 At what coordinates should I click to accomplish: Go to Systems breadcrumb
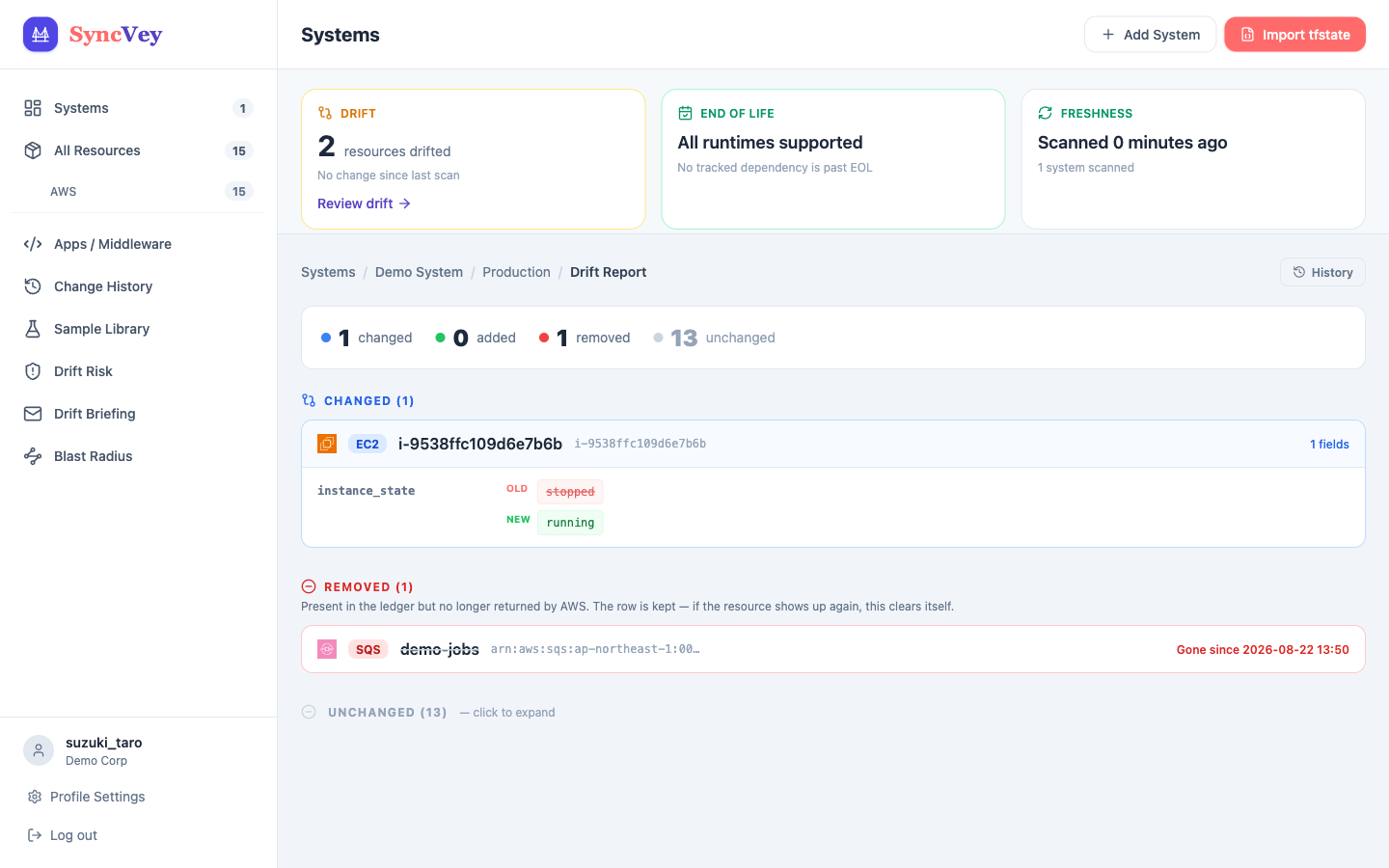point(328,272)
